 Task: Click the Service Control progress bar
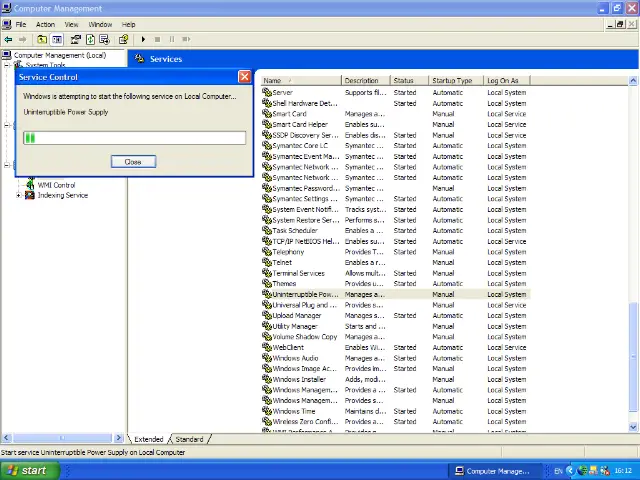[135, 138]
